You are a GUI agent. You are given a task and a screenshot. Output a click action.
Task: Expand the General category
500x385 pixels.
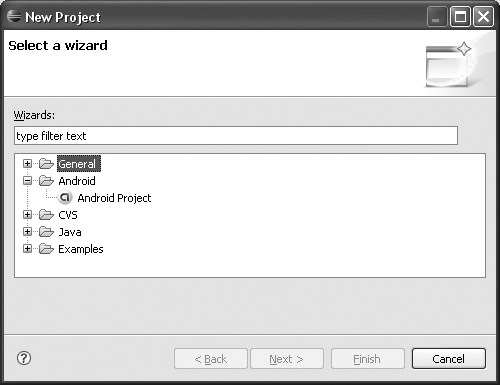(x=27, y=164)
